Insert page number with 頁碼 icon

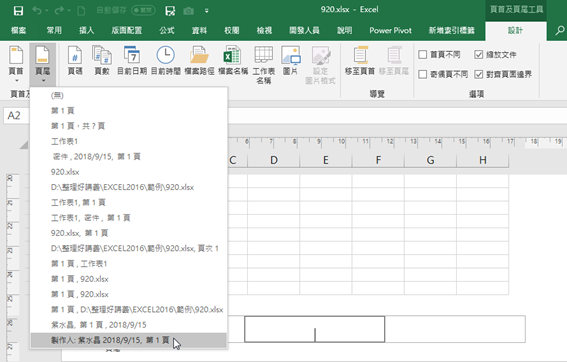click(75, 60)
